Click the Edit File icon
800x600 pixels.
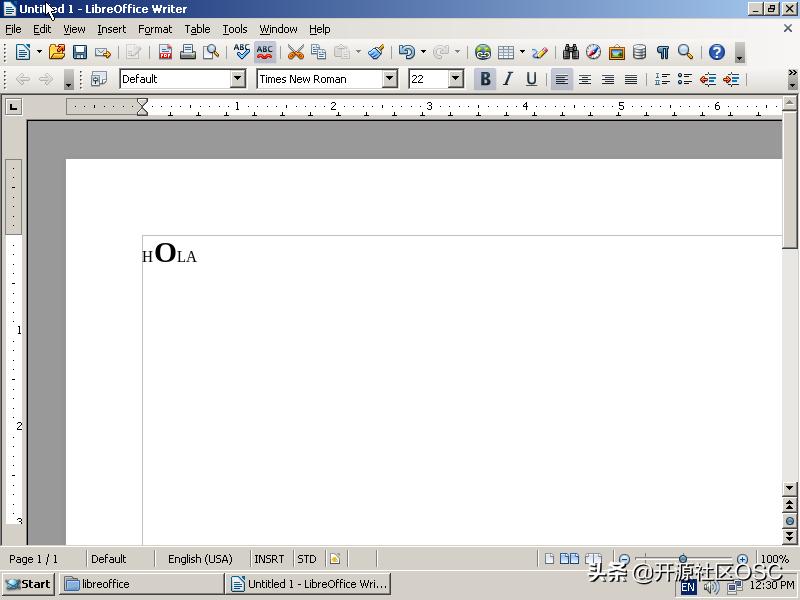[x=134, y=52]
